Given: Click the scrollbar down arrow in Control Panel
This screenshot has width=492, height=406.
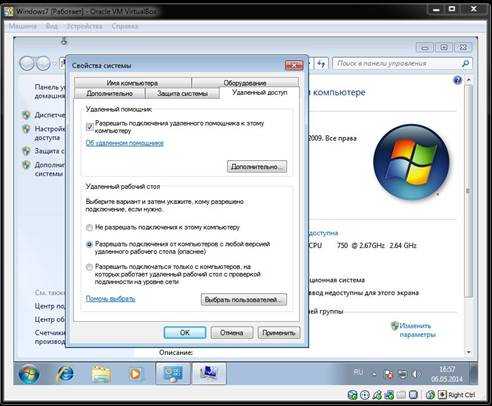Looking at the screenshot, I should coord(468,352).
